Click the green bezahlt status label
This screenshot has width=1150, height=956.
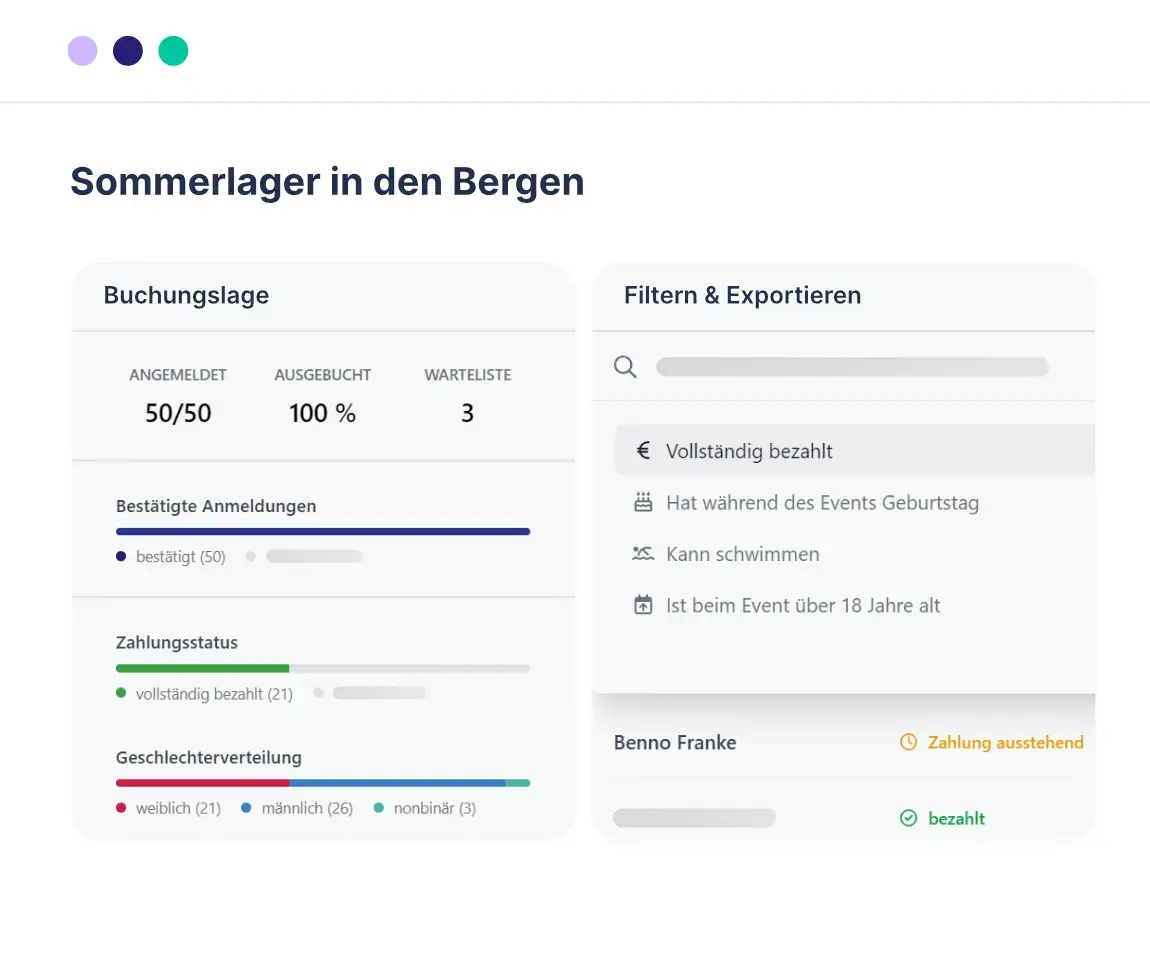tap(956, 818)
